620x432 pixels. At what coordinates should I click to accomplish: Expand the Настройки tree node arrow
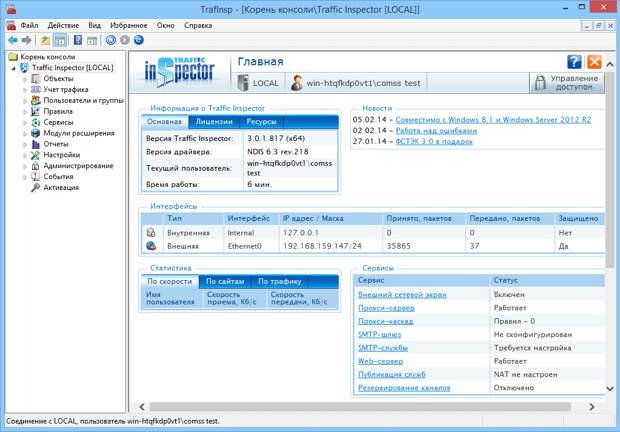(x=25, y=155)
